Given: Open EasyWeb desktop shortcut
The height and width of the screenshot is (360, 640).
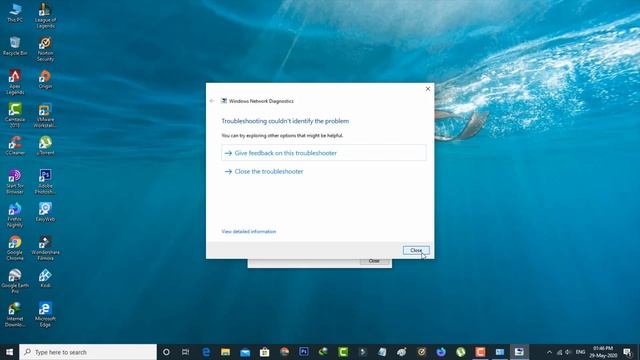Looking at the screenshot, I should click(x=45, y=212).
